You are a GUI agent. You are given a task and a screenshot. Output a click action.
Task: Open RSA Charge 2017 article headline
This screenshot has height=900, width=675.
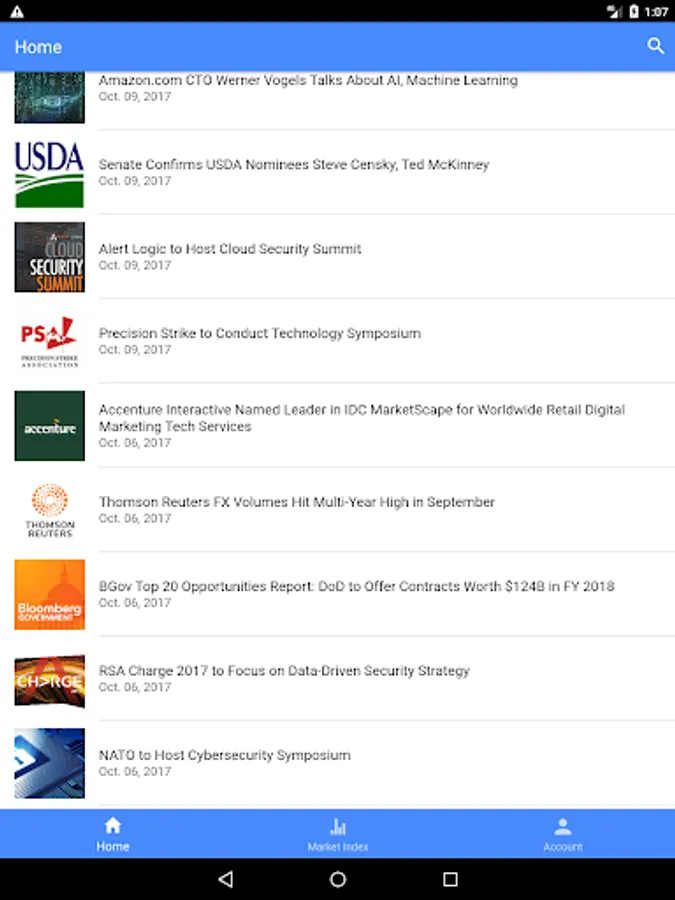click(284, 670)
